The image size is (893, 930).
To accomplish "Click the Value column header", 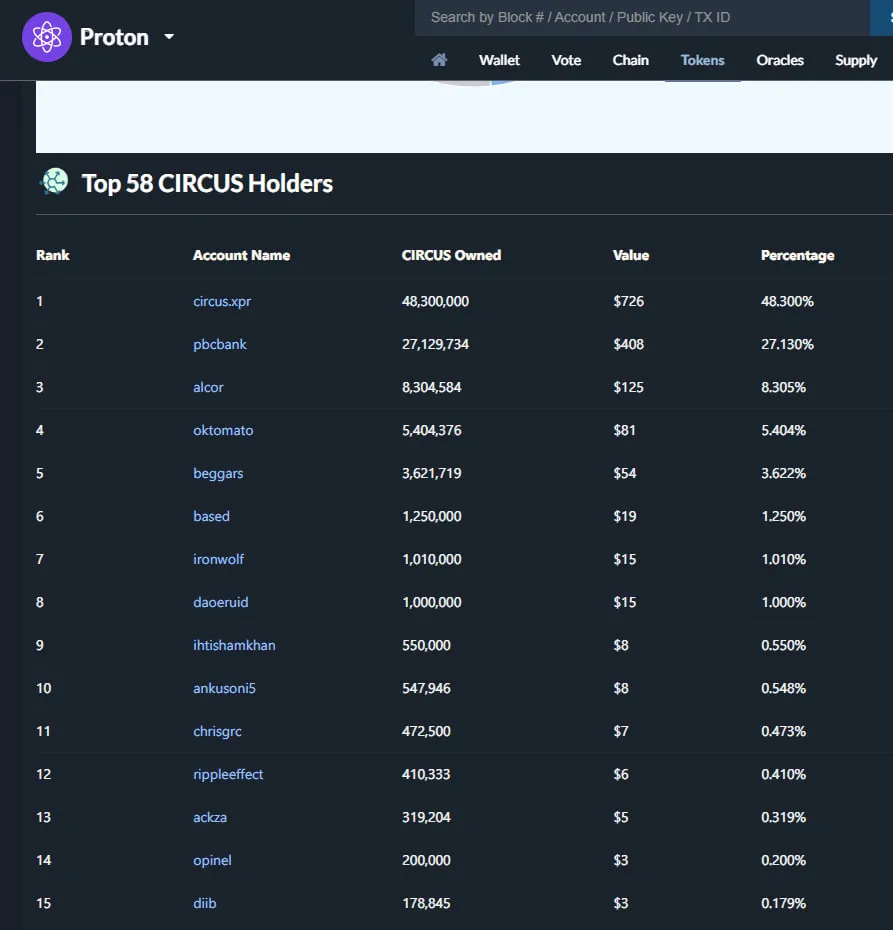I will click(631, 255).
